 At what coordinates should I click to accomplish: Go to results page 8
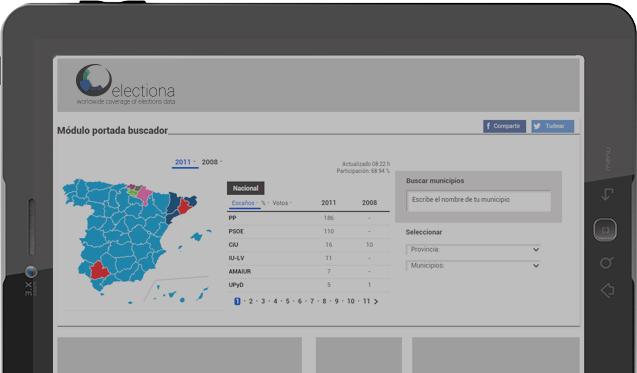tap(324, 301)
